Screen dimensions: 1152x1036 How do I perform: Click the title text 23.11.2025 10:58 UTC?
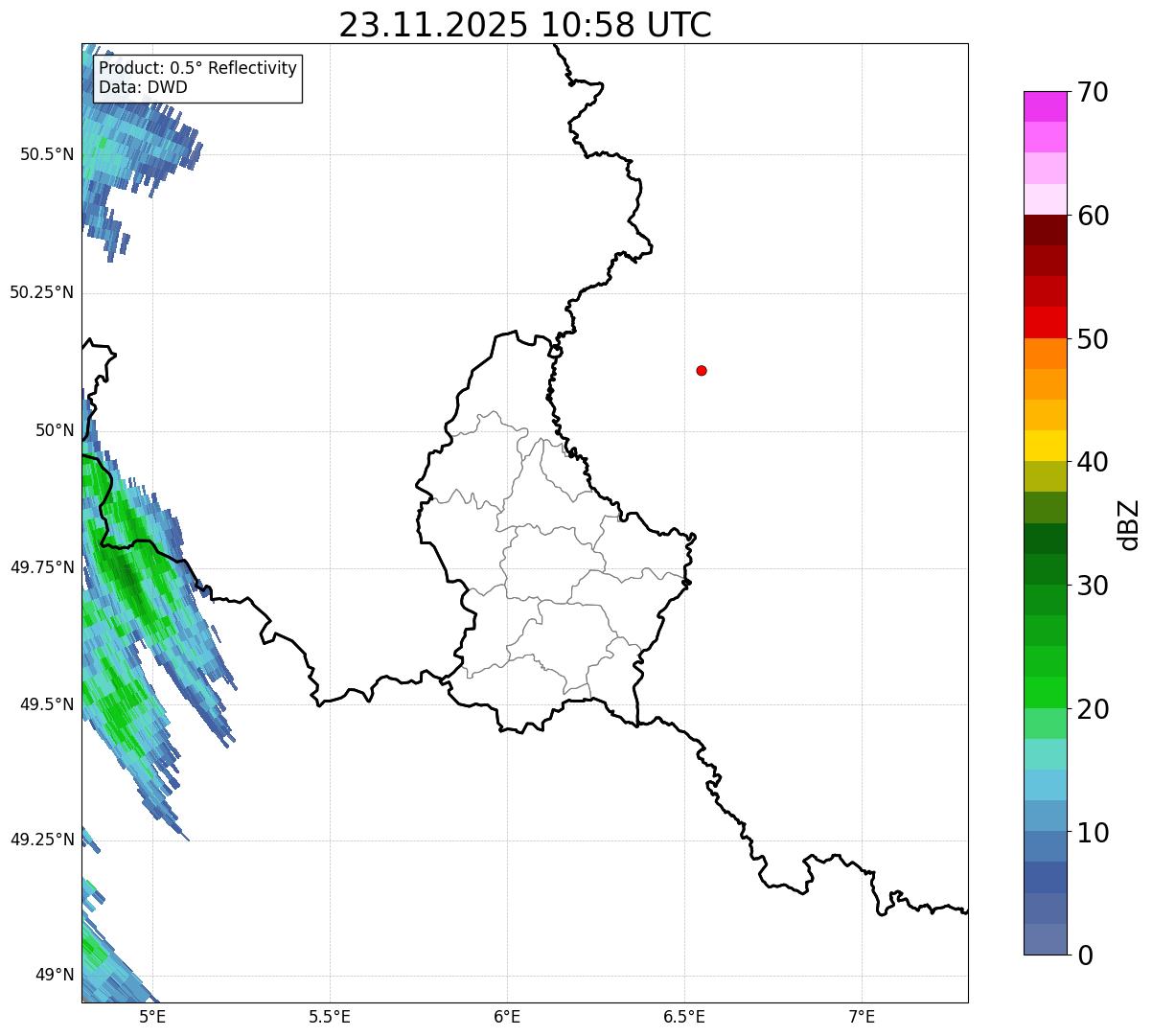pos(525,25)
